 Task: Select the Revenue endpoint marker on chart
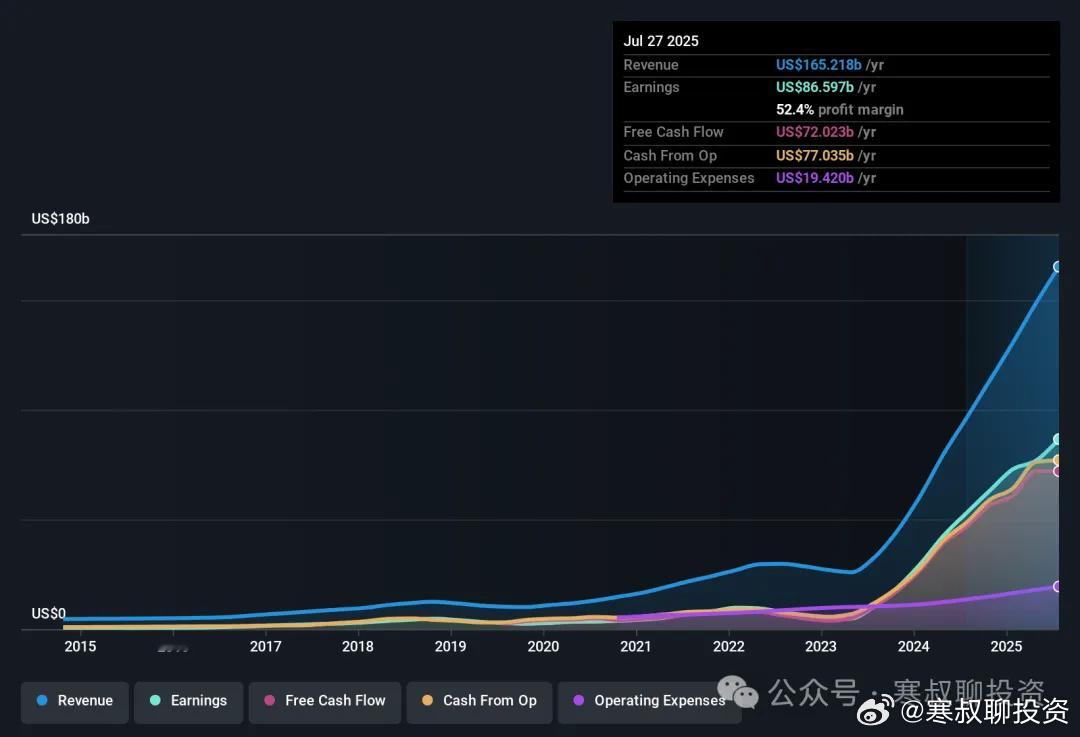[x=1057, y=267]
